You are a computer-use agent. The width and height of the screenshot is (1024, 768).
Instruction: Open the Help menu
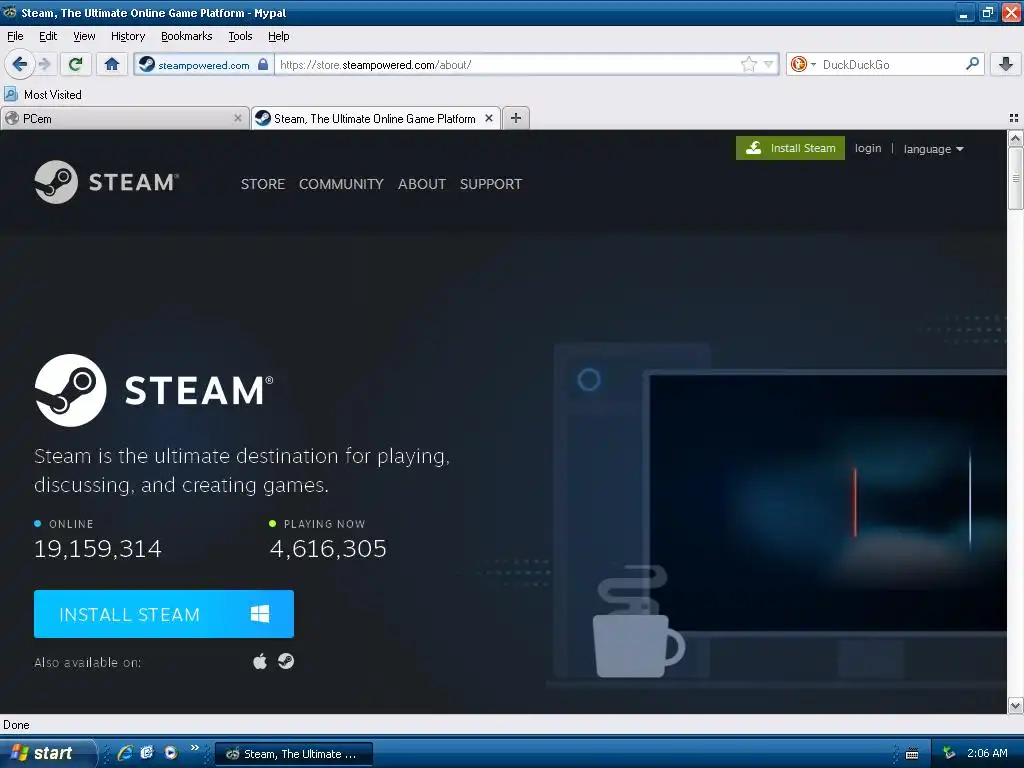tap(279, 36)
